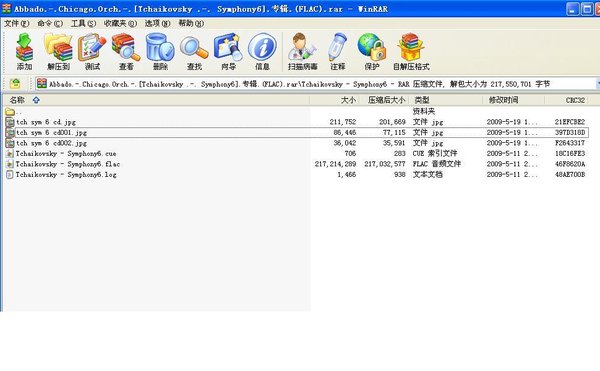The image size is (600, 371).
Task: Expand the address bar dropdown arrow
Action: point(597,83)
